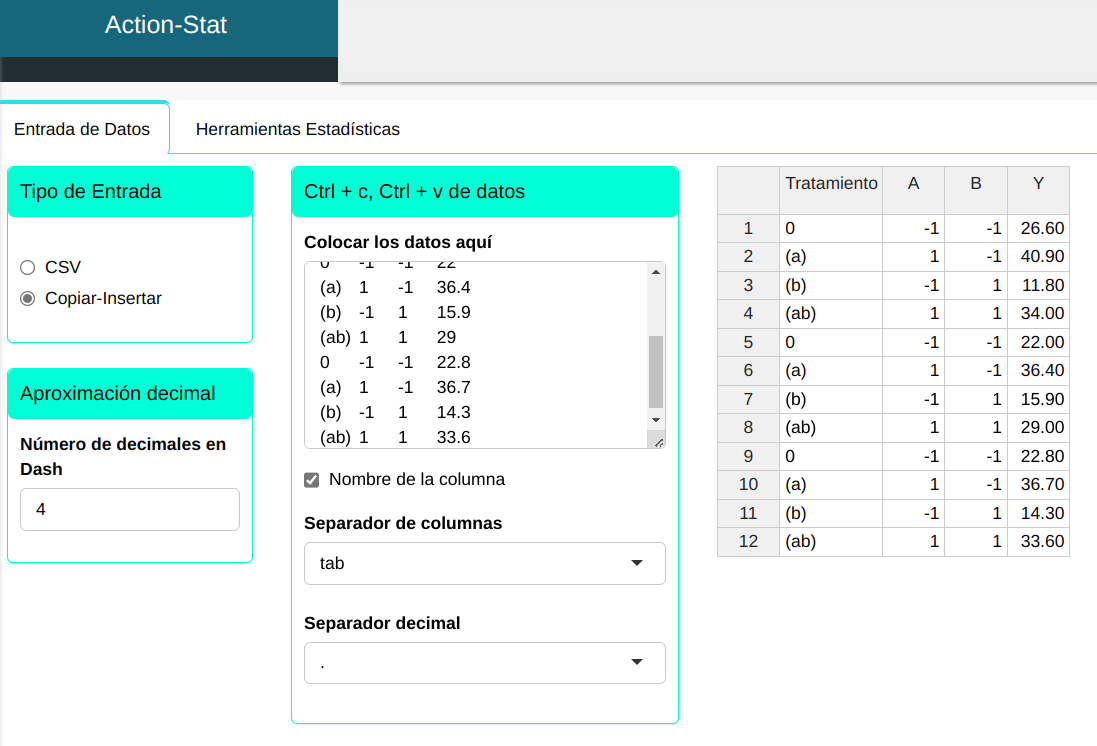Screen dimensions: 1097x746
Task: Click the Y column header
Action: 1038,184
